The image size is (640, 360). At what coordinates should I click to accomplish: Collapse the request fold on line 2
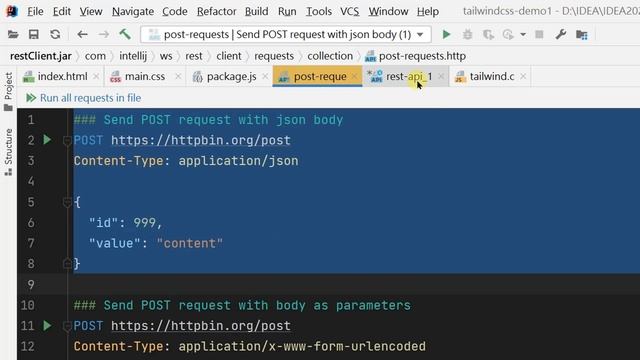67,141
